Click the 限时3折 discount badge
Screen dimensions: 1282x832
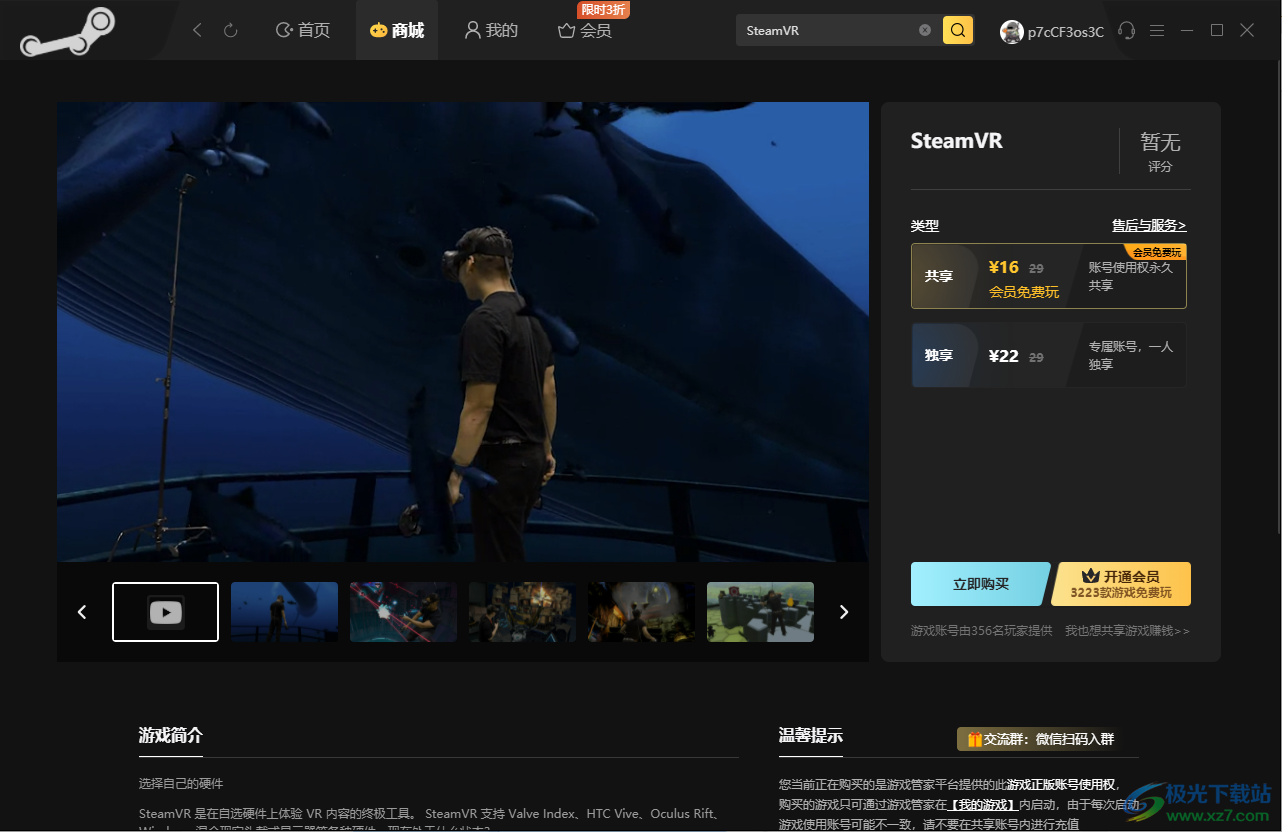click(604, 9)
